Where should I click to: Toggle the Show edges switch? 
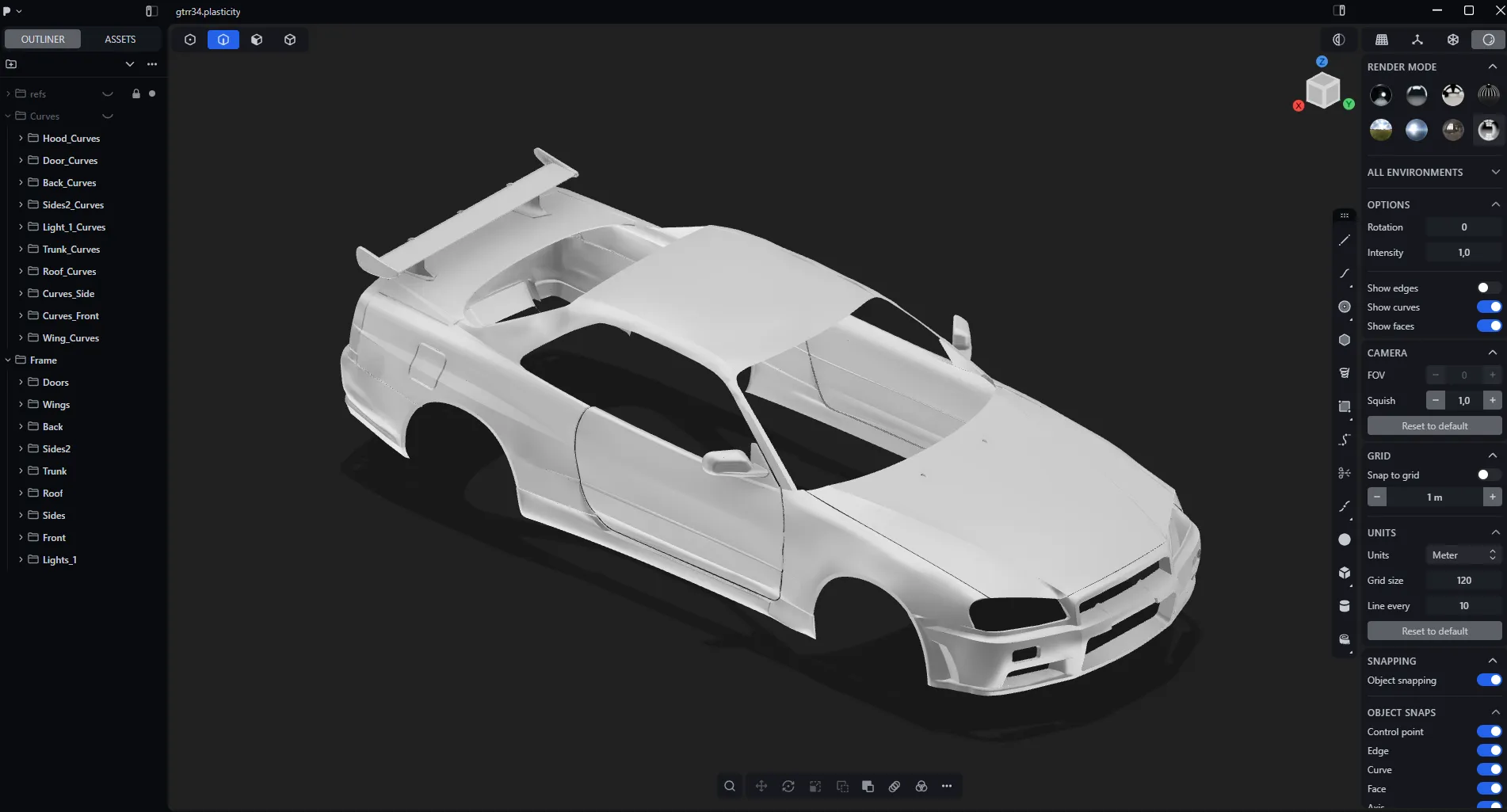(x=1489, y=288)
